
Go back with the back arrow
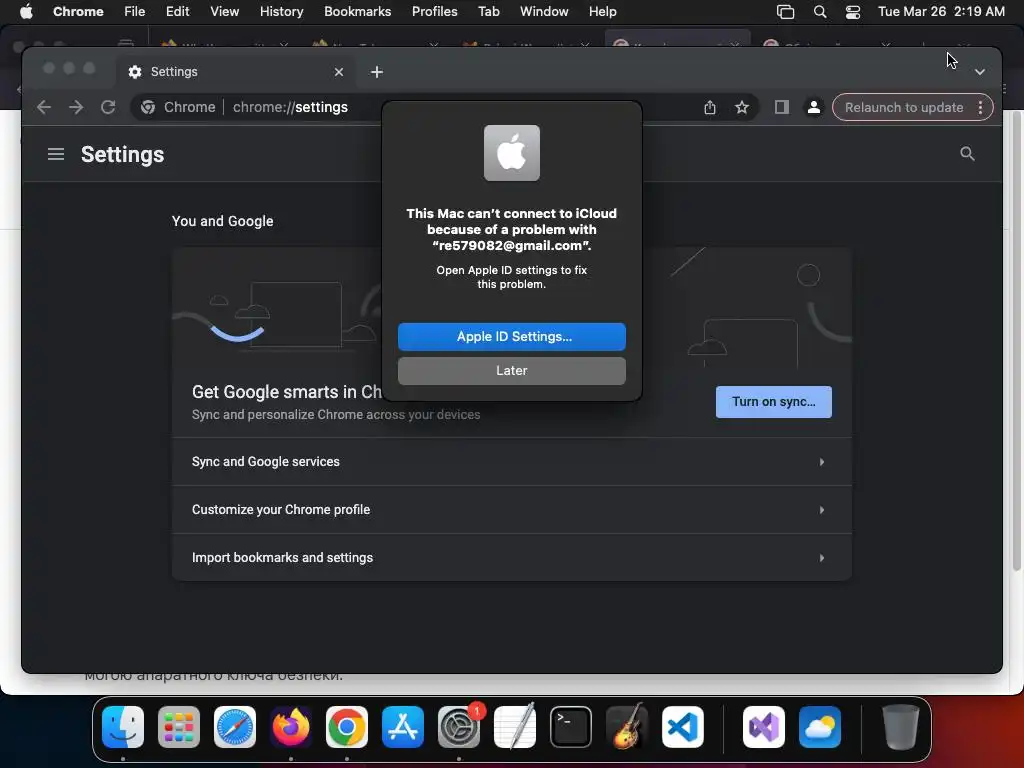44,107
